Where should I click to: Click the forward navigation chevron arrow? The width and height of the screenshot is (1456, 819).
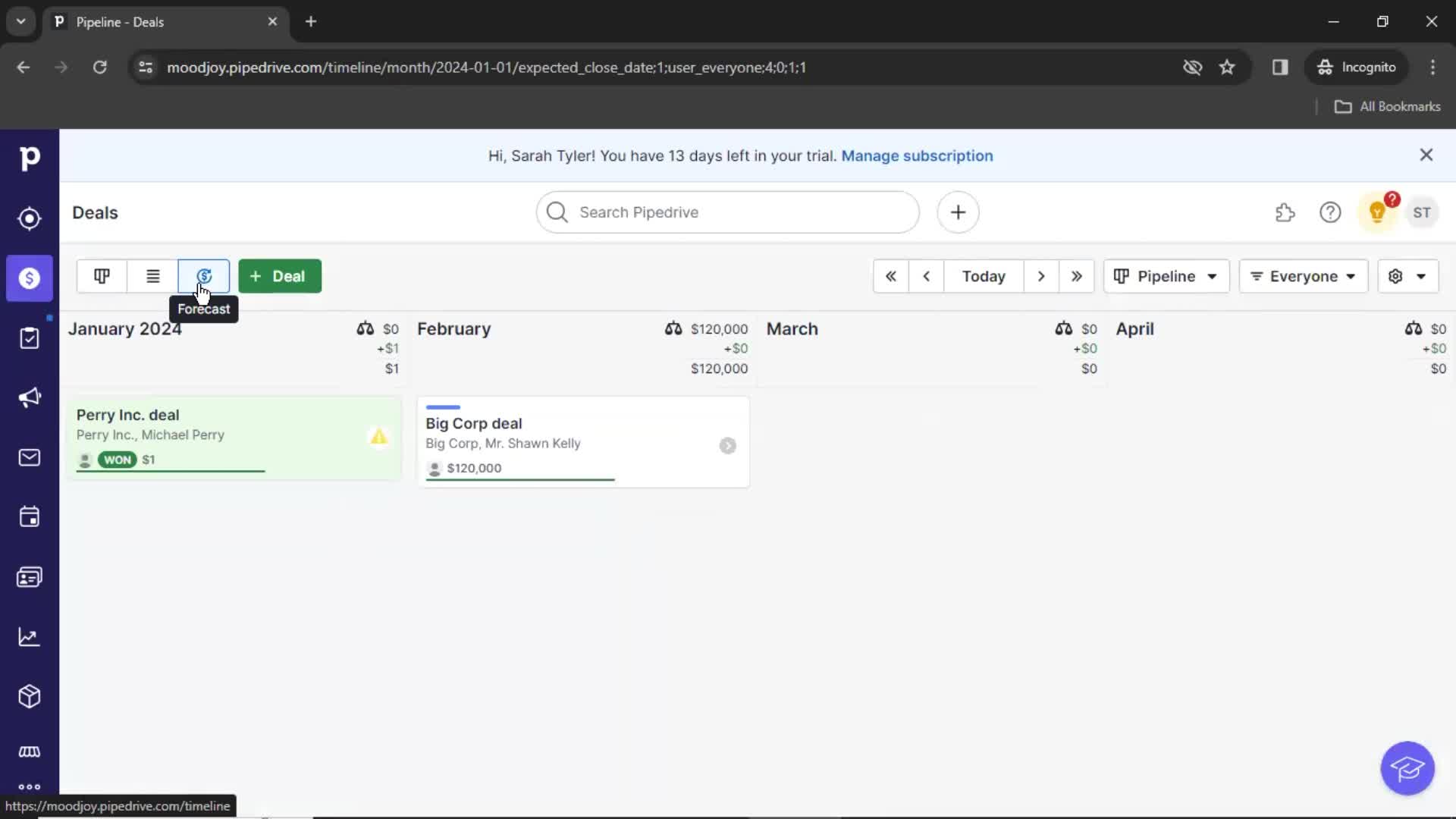[1040, 276]
